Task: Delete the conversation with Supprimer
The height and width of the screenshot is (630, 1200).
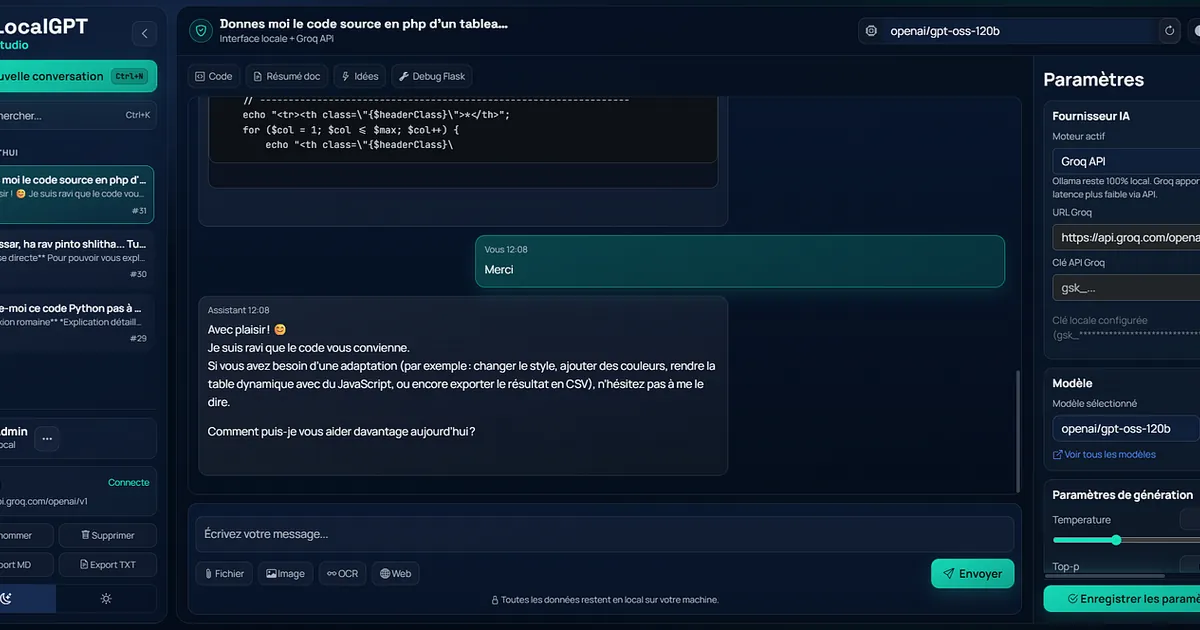Action: point(107,536)
